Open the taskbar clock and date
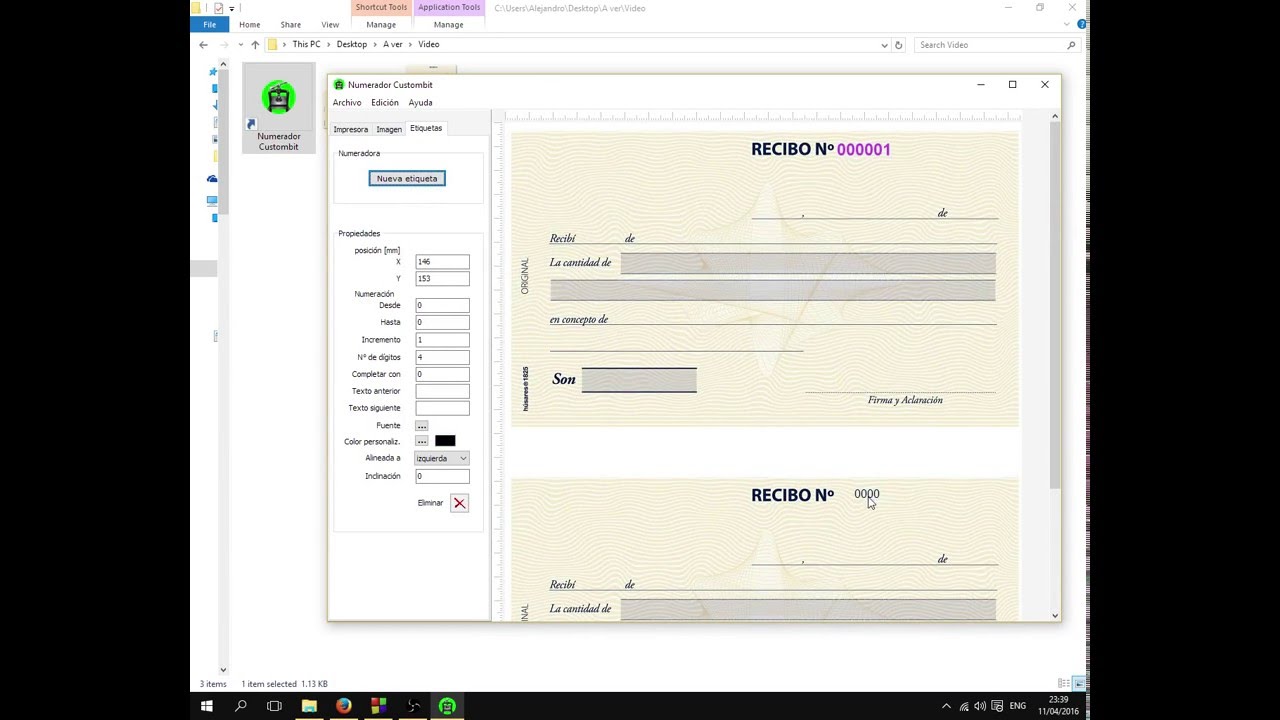The height and width of the screenshot is (720, 1280). pos(1060,706)
